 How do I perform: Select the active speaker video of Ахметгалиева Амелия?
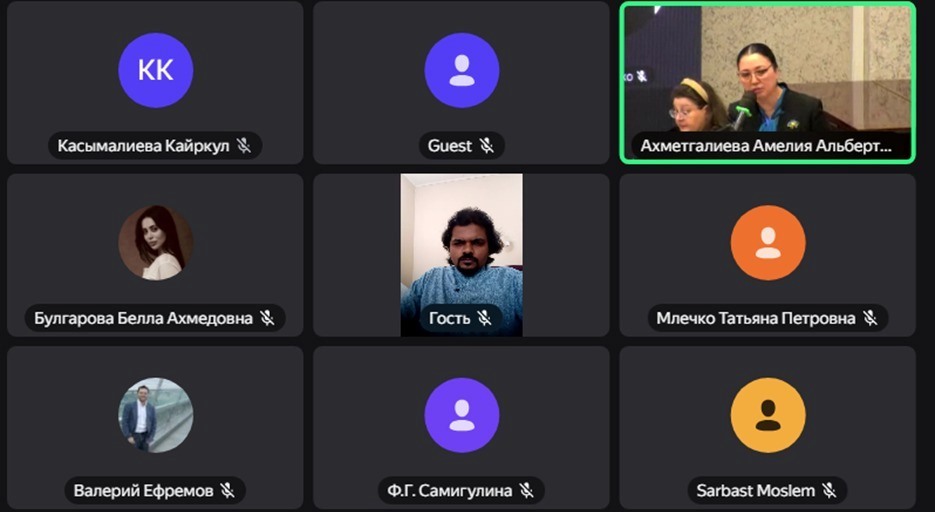(x=768, y=82)
